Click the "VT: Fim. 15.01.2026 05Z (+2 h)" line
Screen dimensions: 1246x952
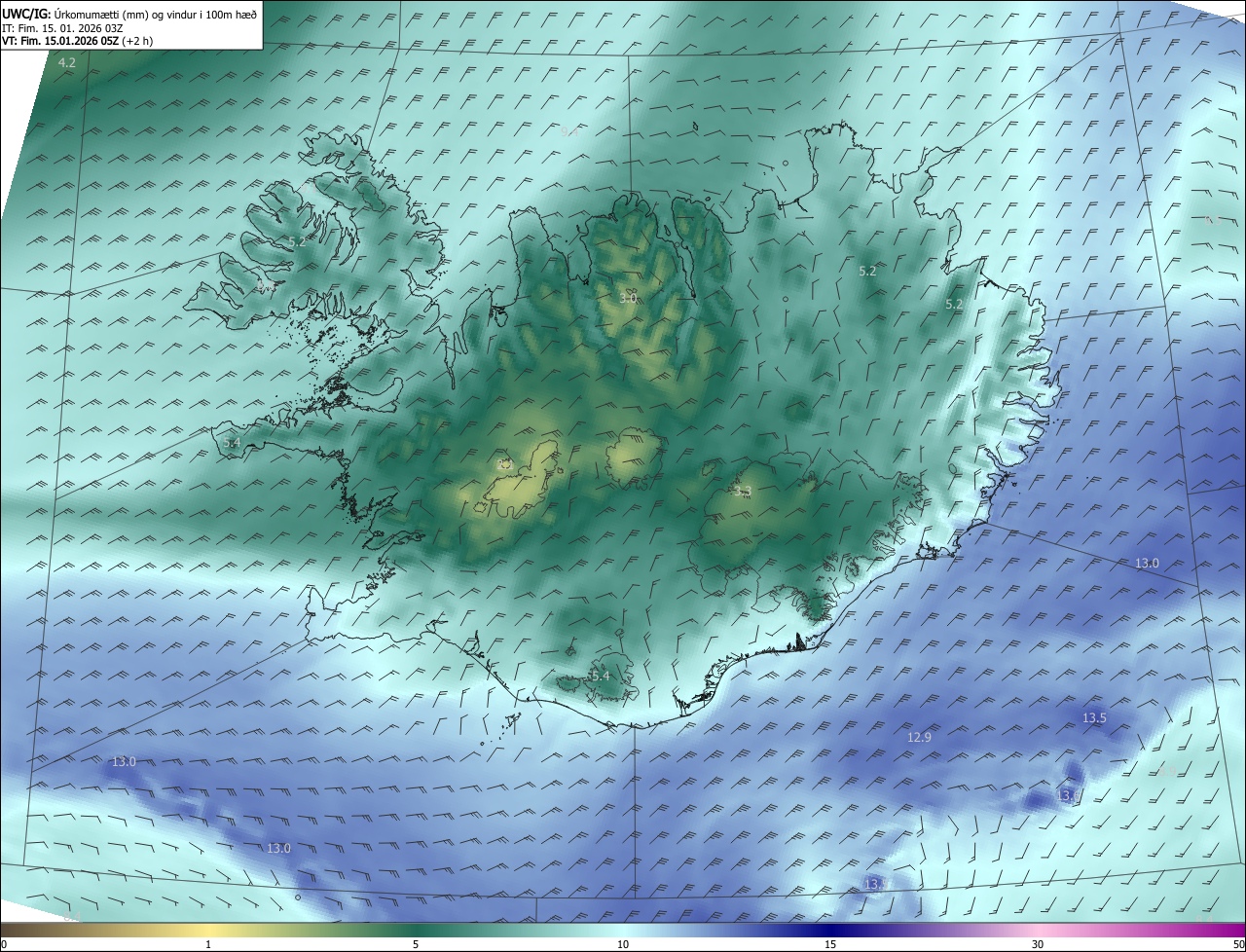click(x=77, y=41)
